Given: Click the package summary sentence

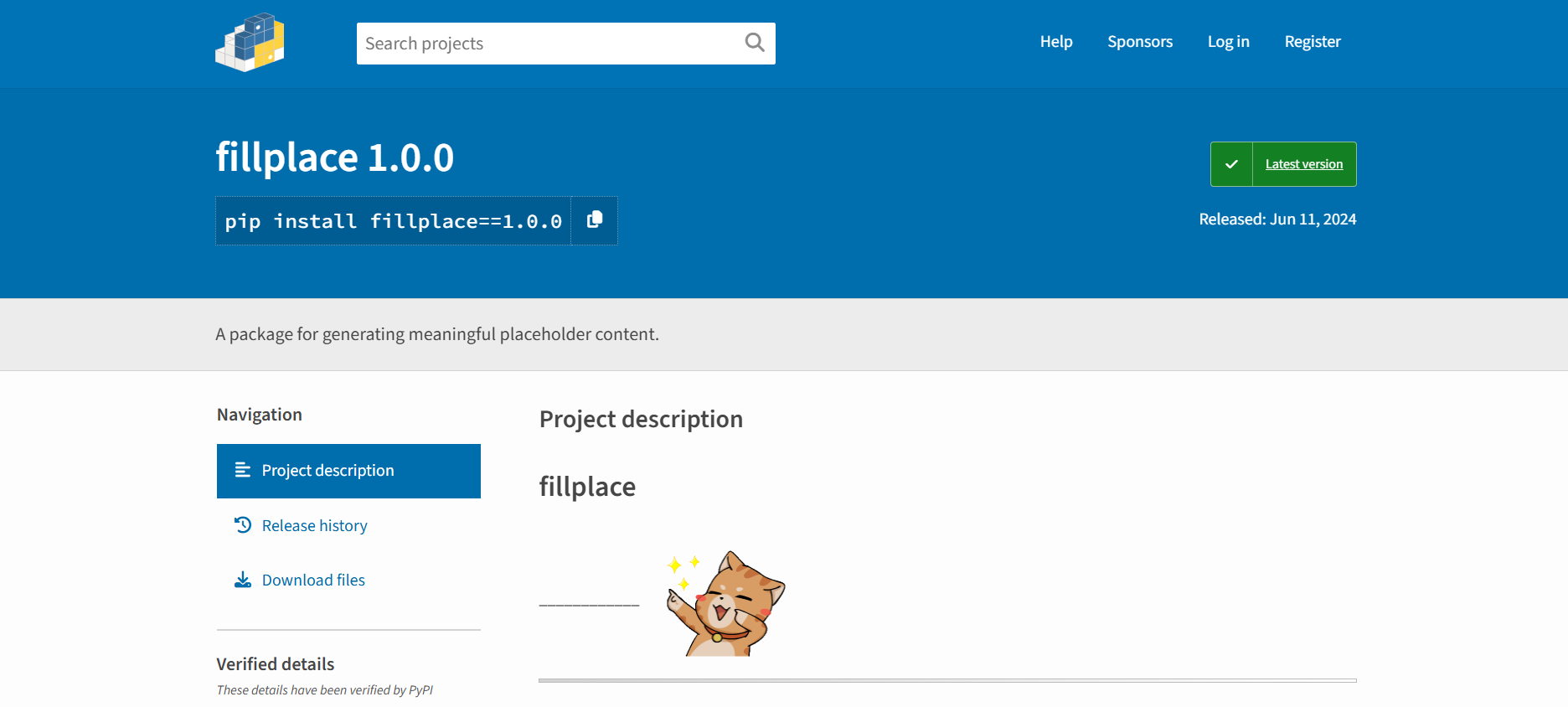Looking at the screenshot, I should [437, 334].
